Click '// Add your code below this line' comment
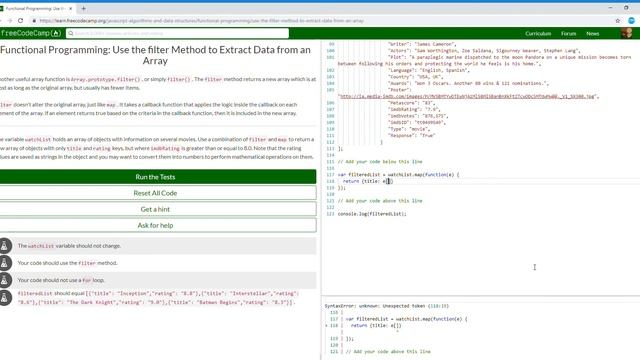Image resolution: width=640 pixels, height=360 pixels. [x=380, y=162]
